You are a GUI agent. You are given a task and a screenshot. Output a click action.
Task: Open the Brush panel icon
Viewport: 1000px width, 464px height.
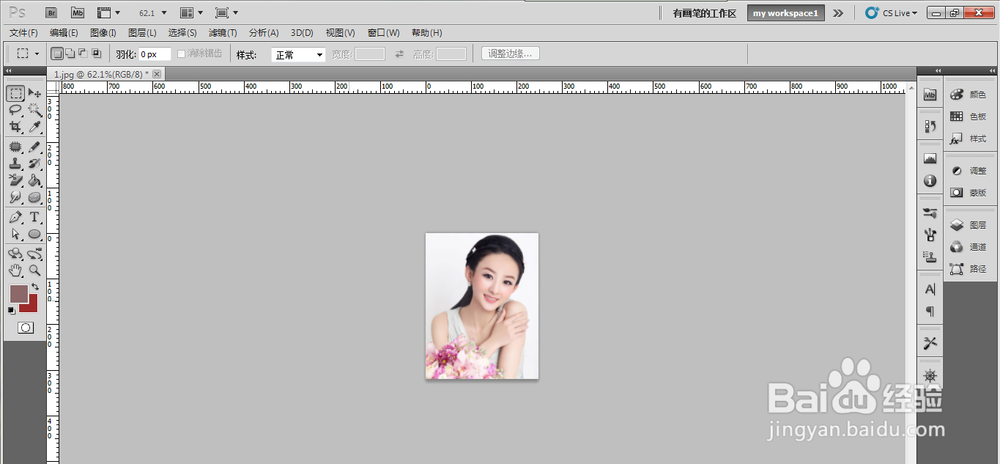pyautogui.click(x=930, y=235)
